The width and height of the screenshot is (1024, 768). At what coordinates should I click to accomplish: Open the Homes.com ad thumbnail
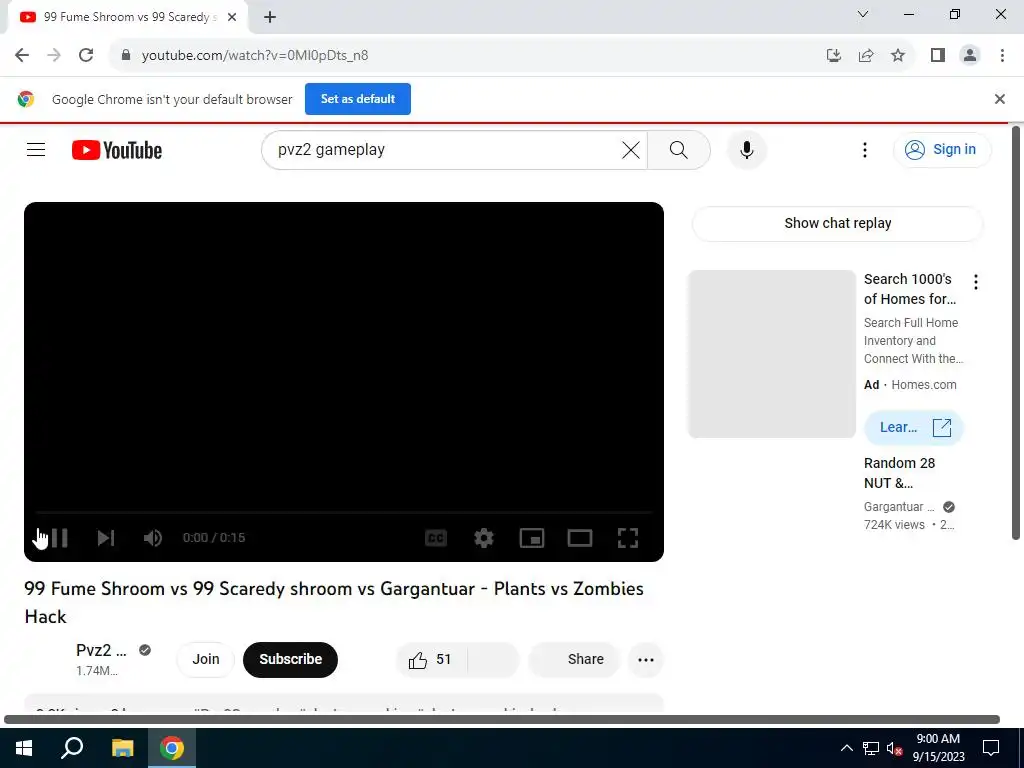771,354
